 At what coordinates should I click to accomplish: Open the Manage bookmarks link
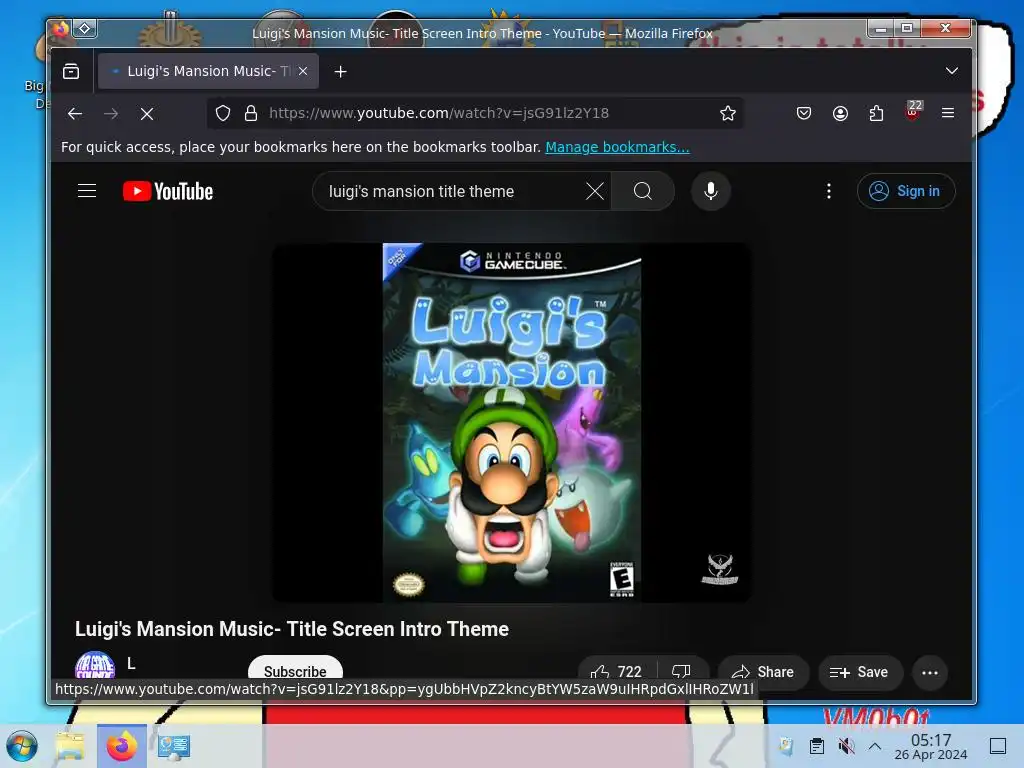pos(617,147)
